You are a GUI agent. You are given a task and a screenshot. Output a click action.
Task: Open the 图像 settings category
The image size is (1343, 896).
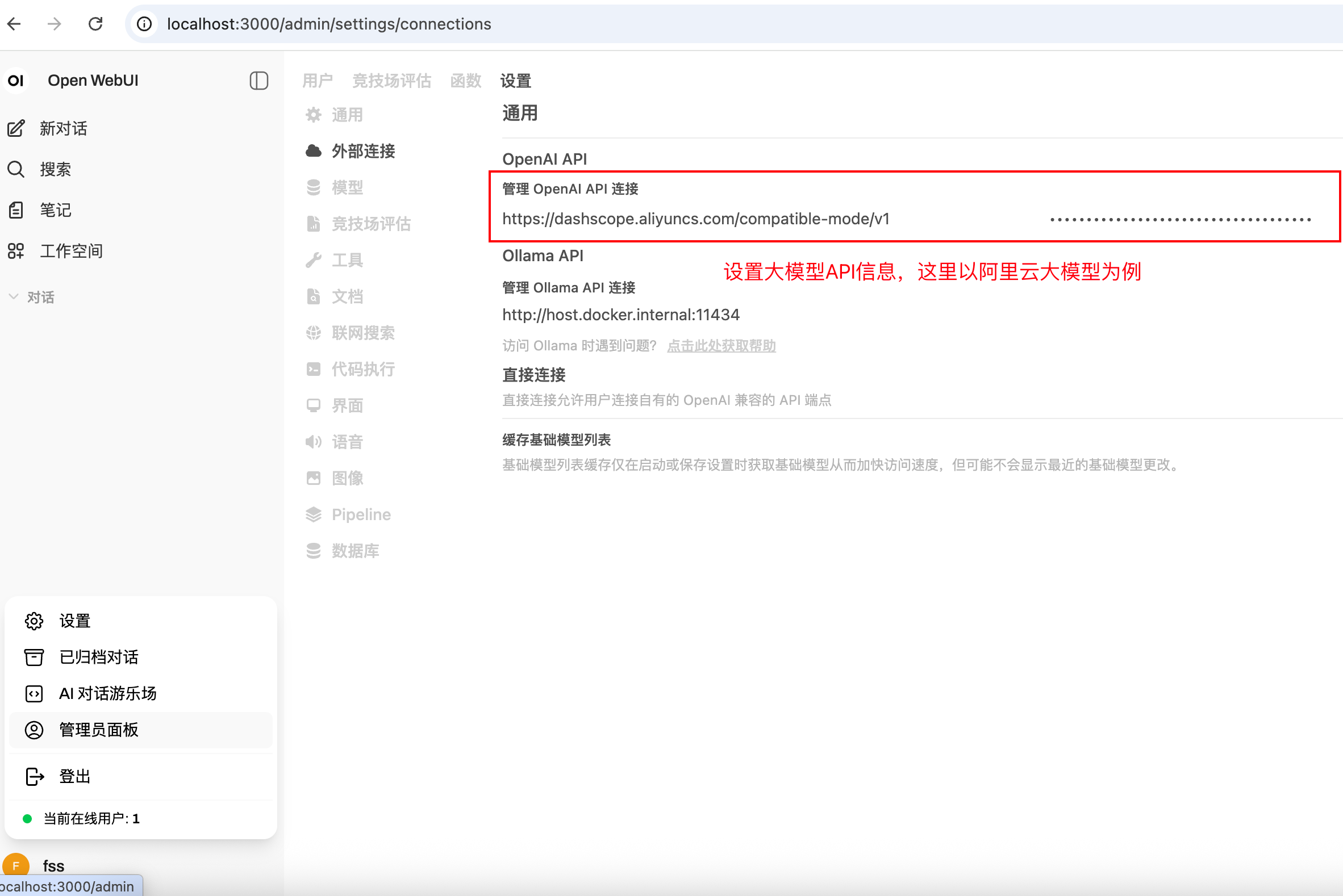tap(335, 478)
